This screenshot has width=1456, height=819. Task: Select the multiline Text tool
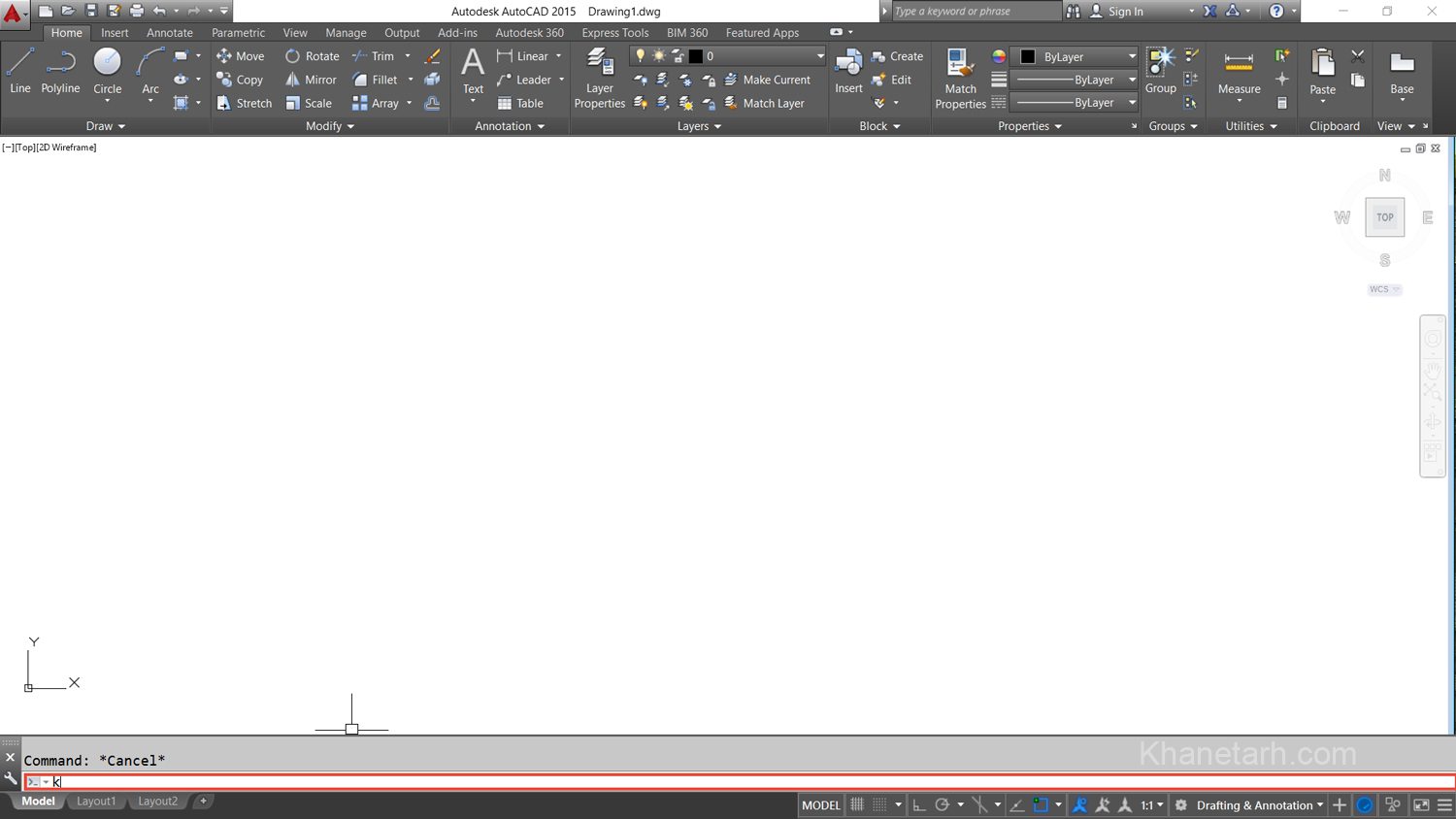(x=473, y=72)
